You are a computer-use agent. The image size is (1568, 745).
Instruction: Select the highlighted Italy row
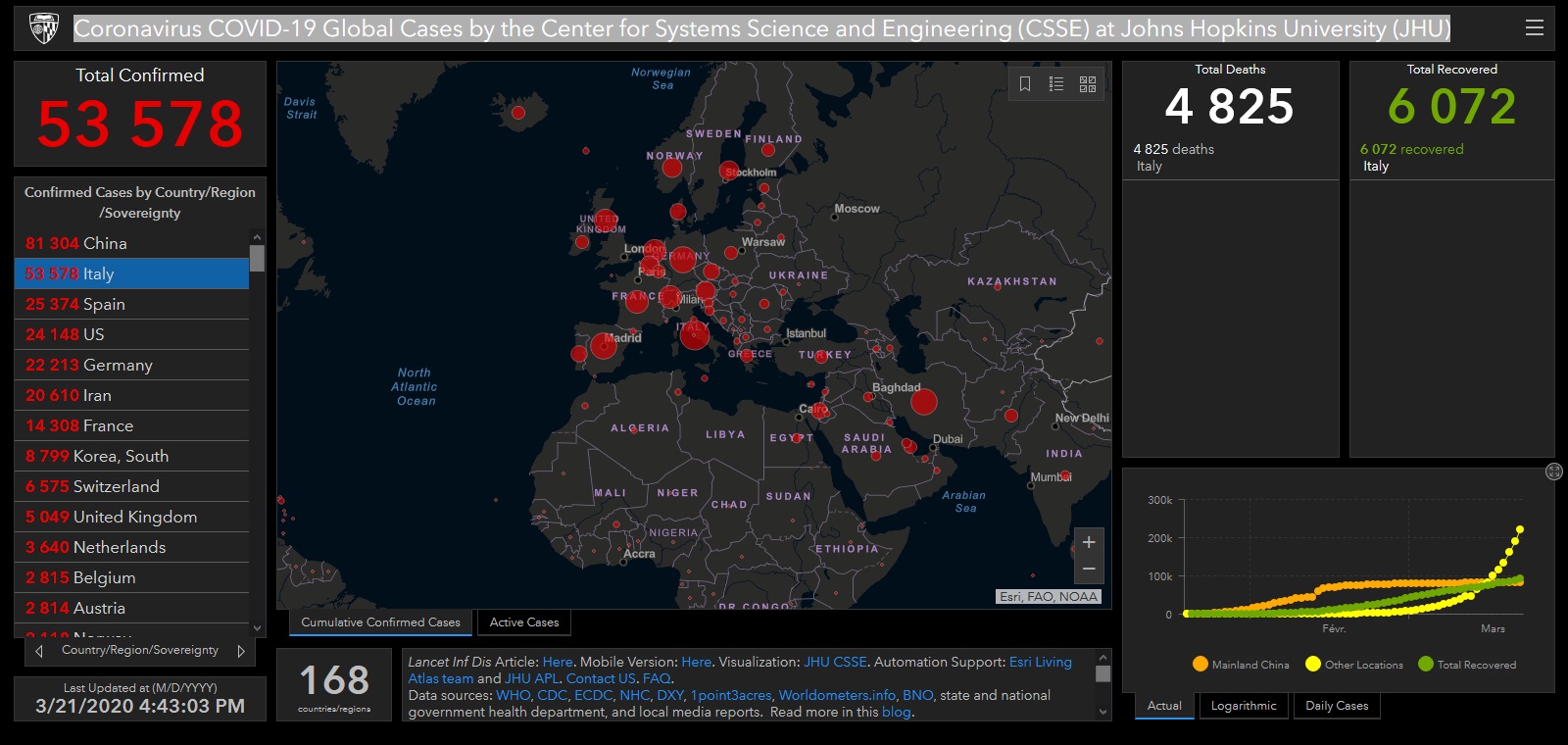132,273
